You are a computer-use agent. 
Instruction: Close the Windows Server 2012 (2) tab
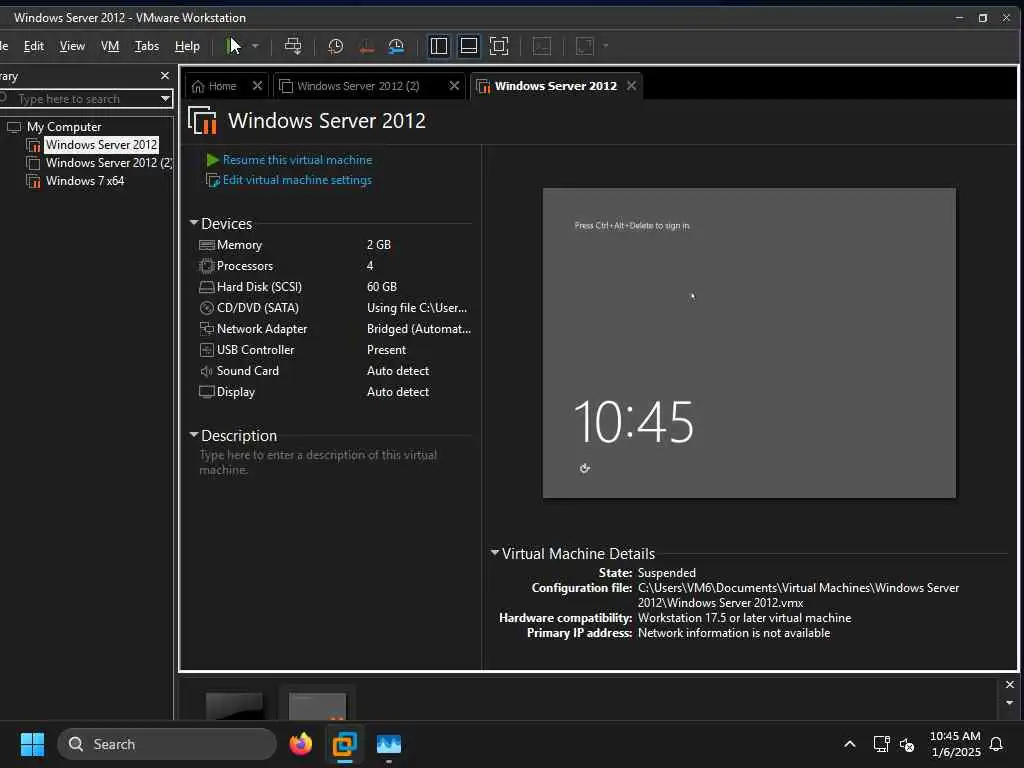[455, 86]
